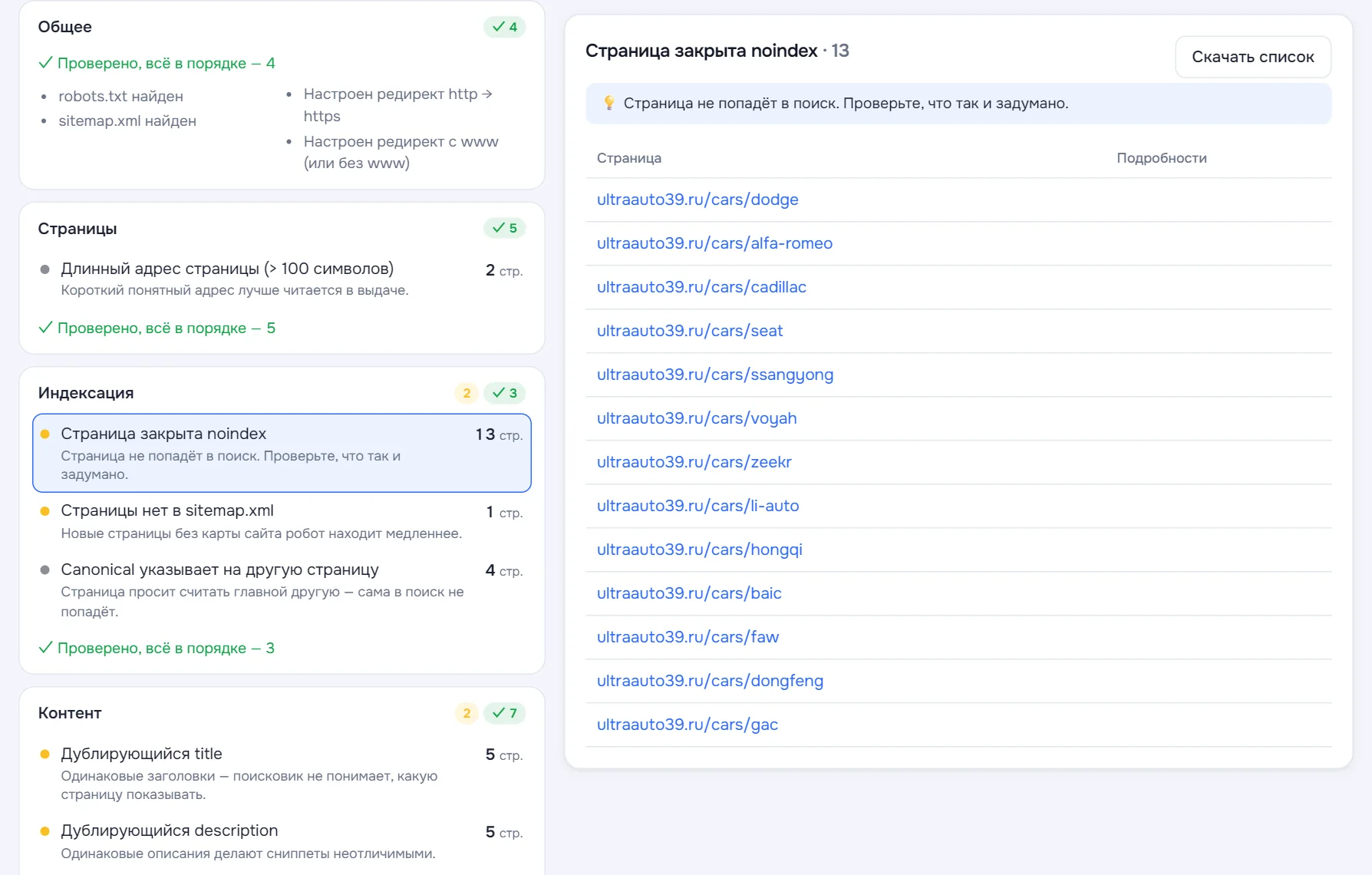Select the Длинный адрес страницы issue

tap(282, 279)
